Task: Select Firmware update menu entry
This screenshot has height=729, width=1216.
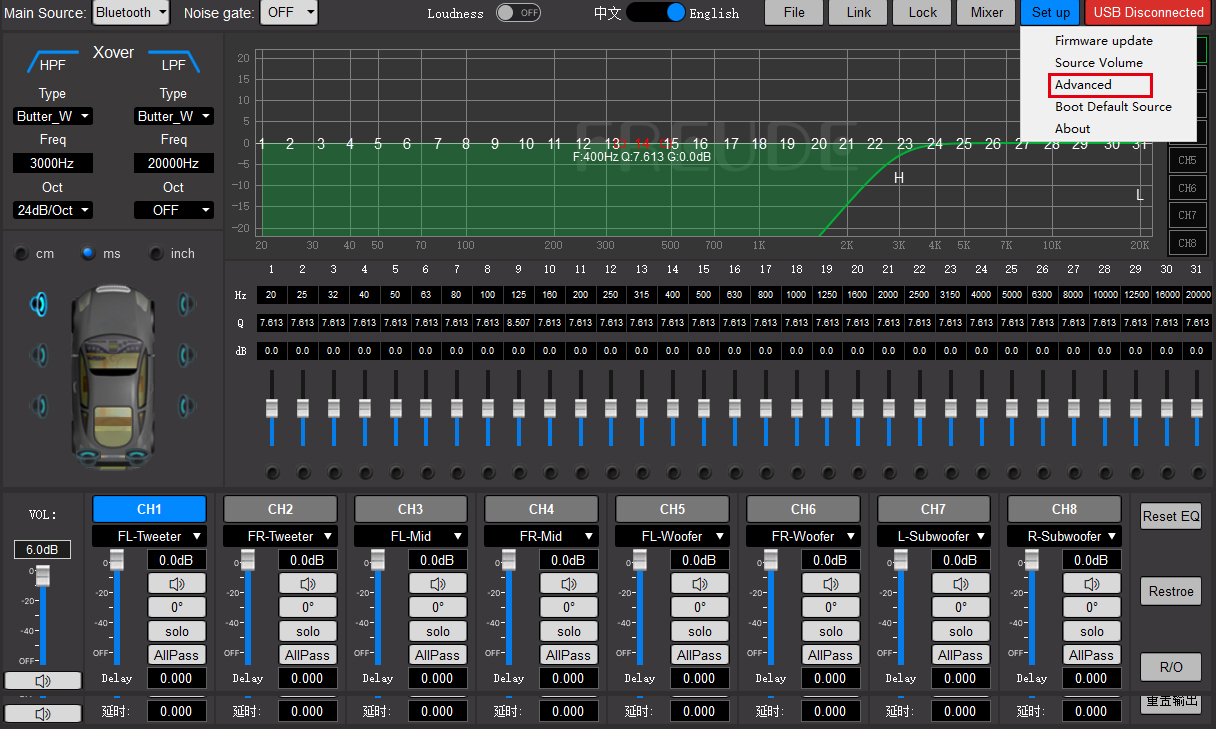Action: (1104, 41)
